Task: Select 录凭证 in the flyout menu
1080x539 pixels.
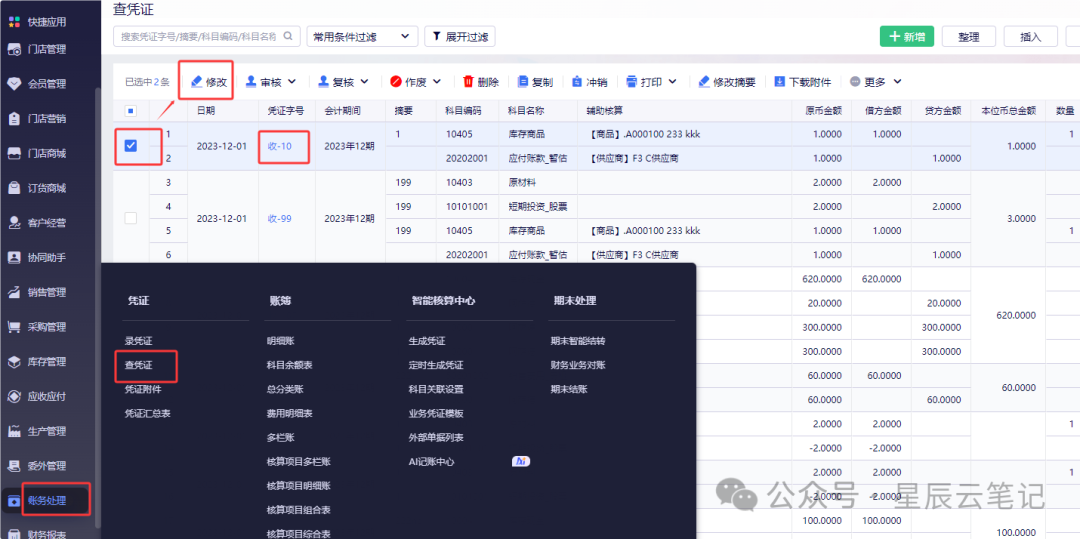Action: [138, 341]
